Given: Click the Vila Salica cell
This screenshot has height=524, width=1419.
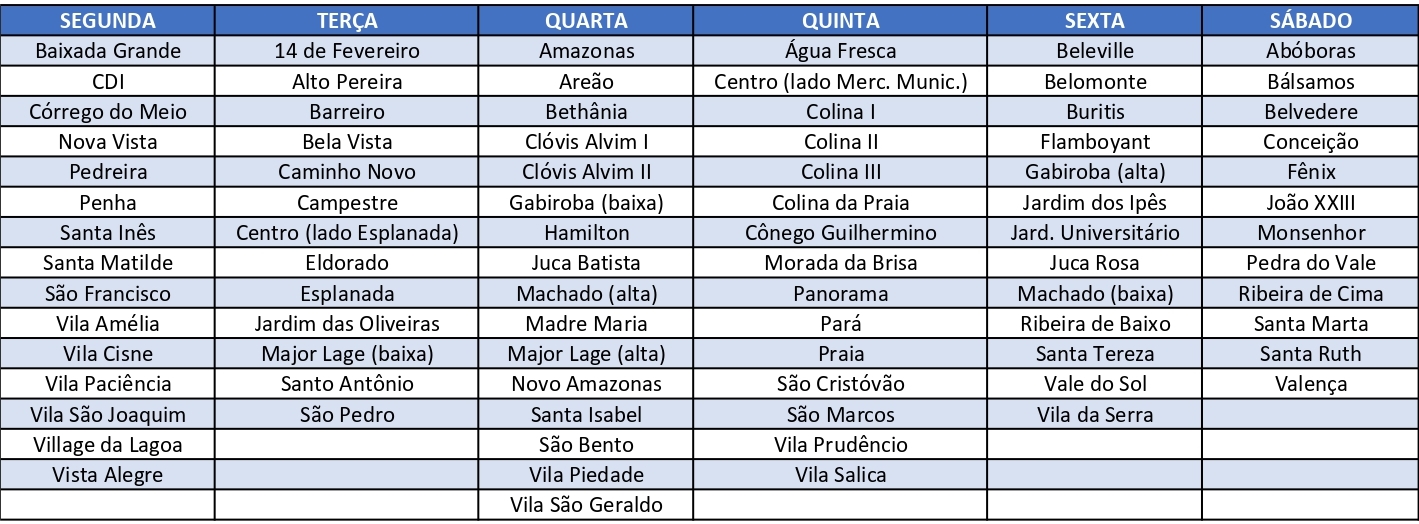Looking at the screenshot, I should click(841, 474).
